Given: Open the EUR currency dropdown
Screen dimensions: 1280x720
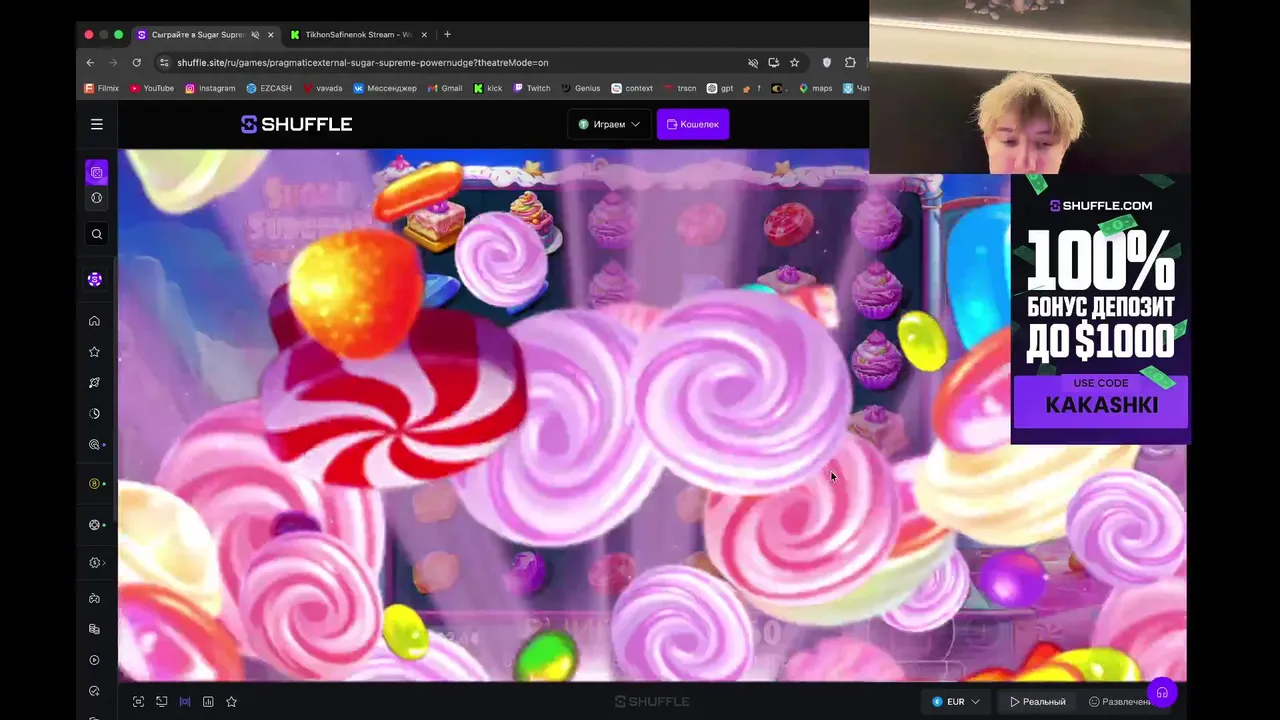Looking at the screenshot, I should point(956,702).
